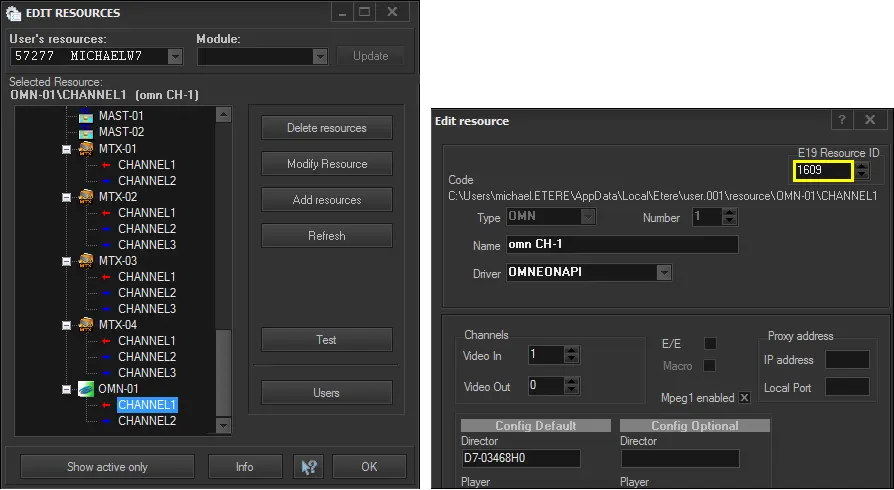Click the red arrow icon of MTX-02 CHANNEL1
Image resolution: width=894 pixels, height=490 pixels.
pos(105,213)
